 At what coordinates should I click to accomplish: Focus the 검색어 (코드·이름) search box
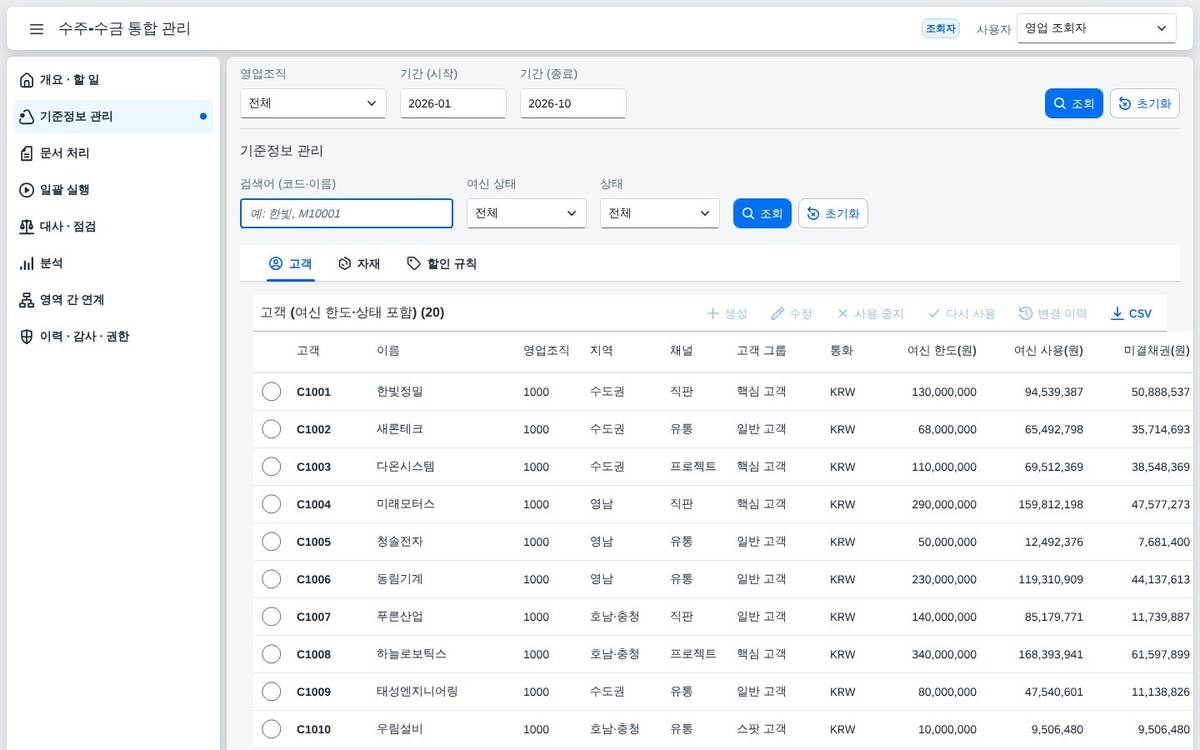[346, 213]
